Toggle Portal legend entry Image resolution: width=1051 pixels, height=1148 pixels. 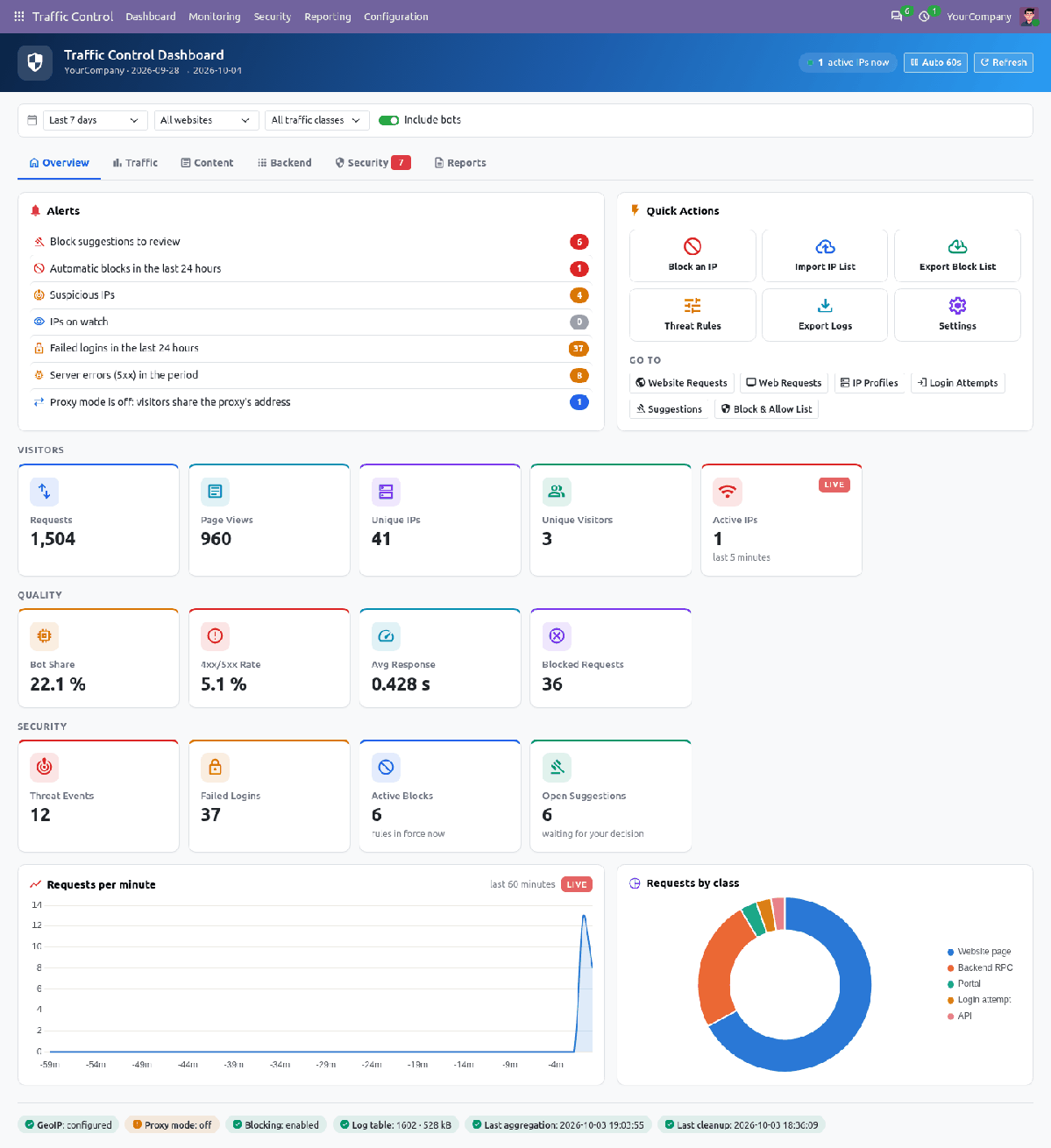(964, 983)
